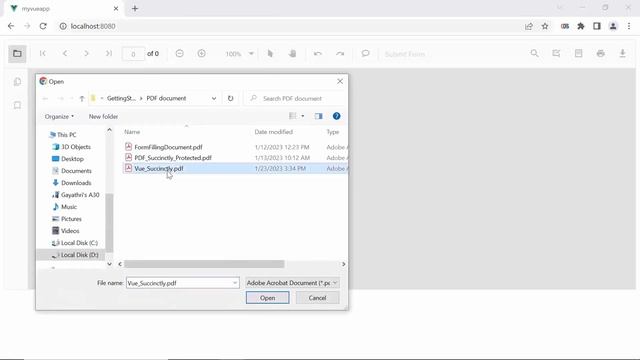Click the redo icon in PDF toolbar

(x=340, y=53)
